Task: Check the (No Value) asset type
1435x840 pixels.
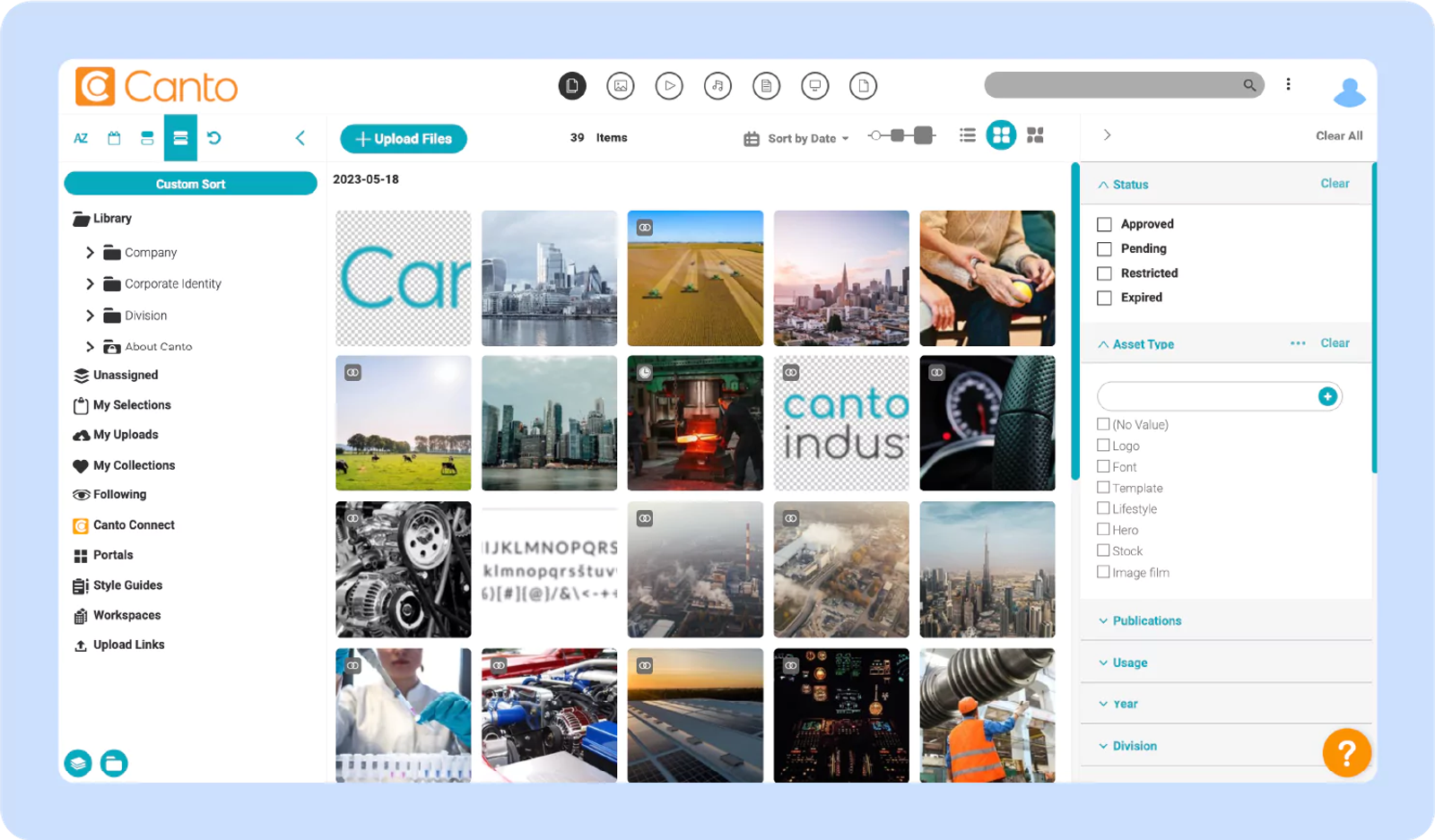Action: 1103,424
